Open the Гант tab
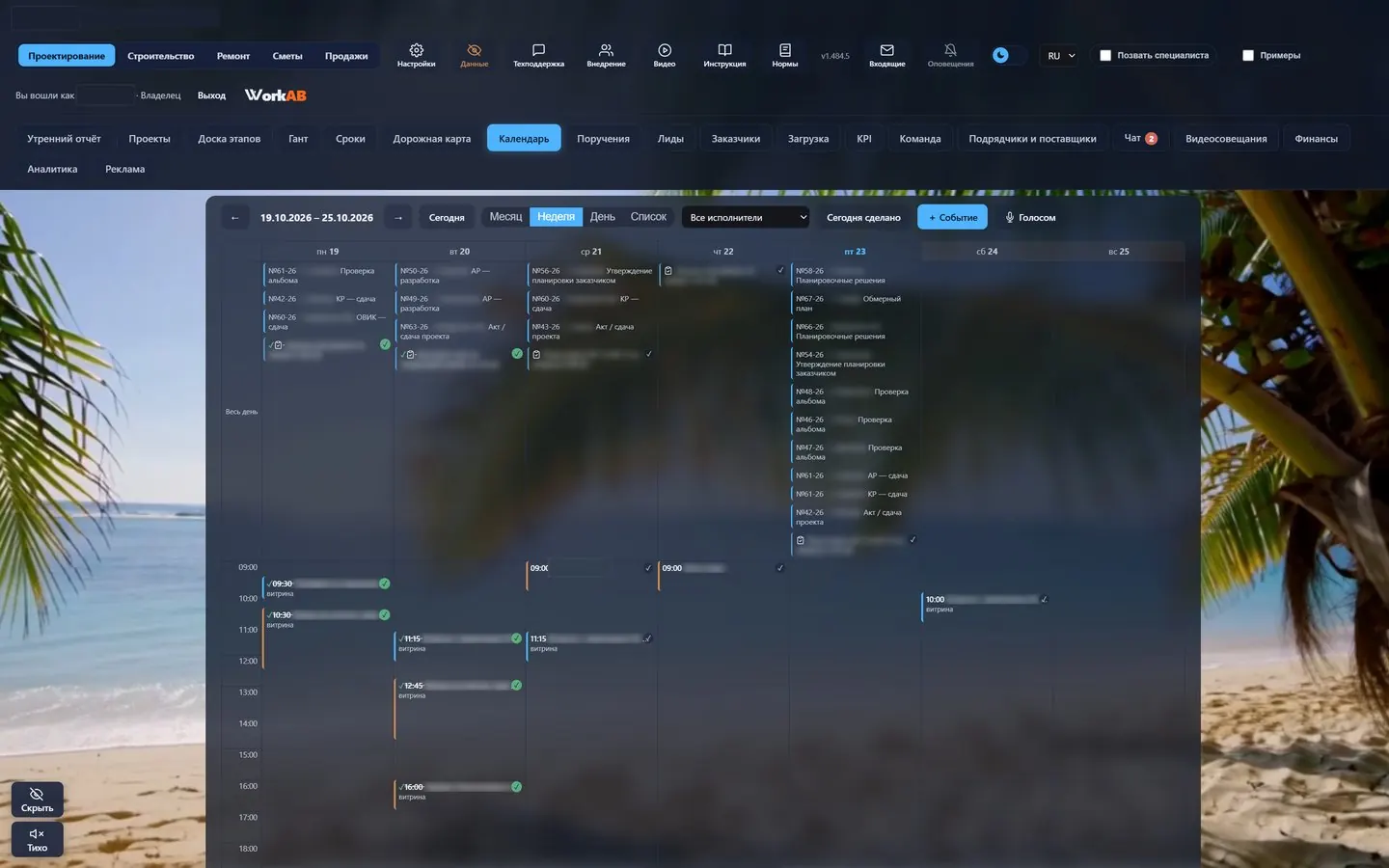Viewport: 1389px width, 868px height. (298, 139)
